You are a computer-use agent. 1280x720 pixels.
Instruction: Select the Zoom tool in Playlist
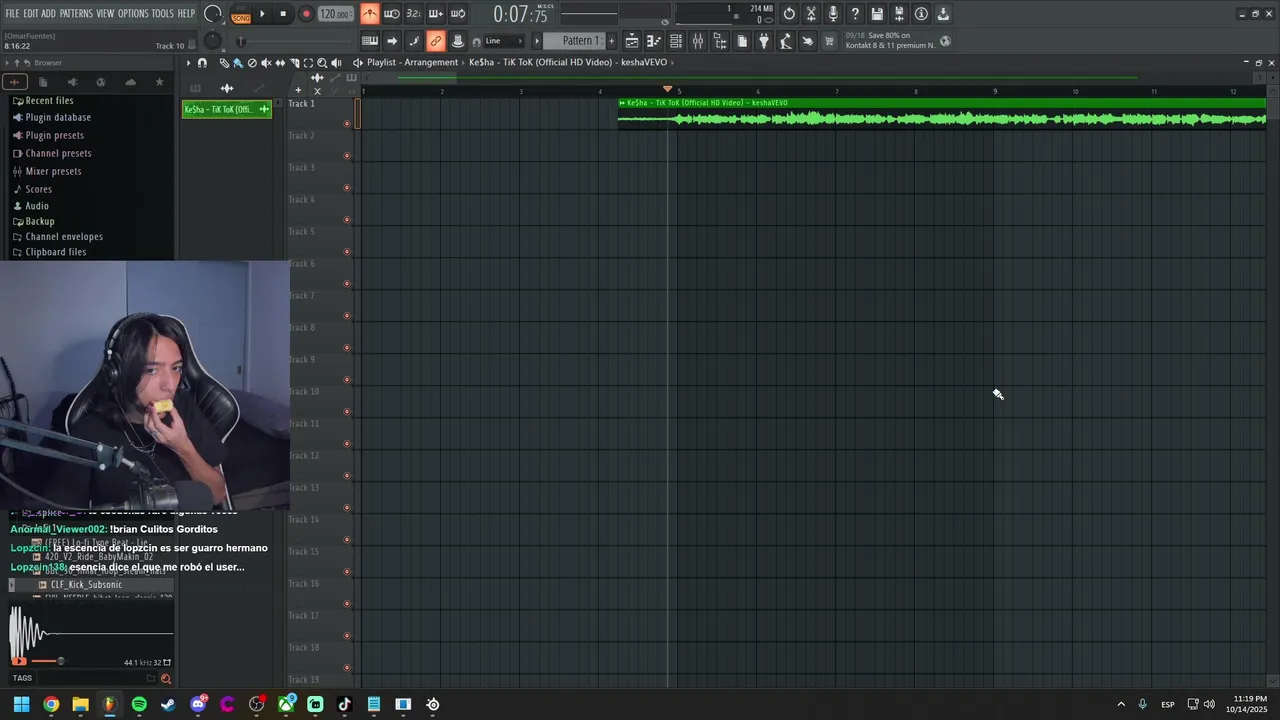[322, 63]
